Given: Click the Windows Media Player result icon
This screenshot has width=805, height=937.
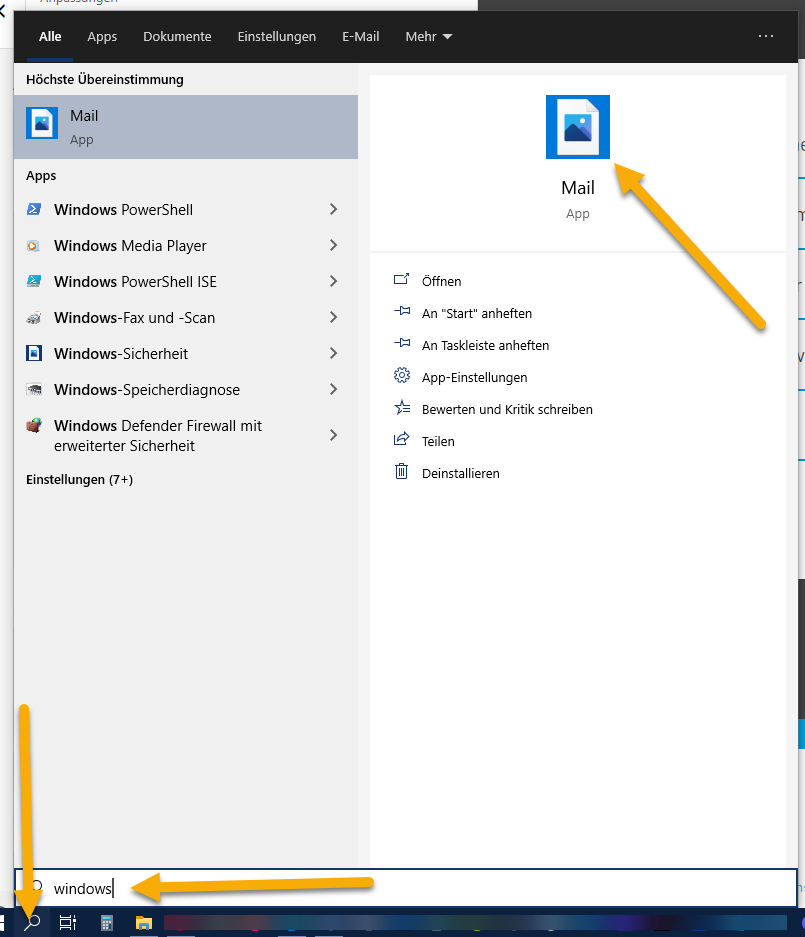Looking at the screenshot, I should tap(34, 246).
